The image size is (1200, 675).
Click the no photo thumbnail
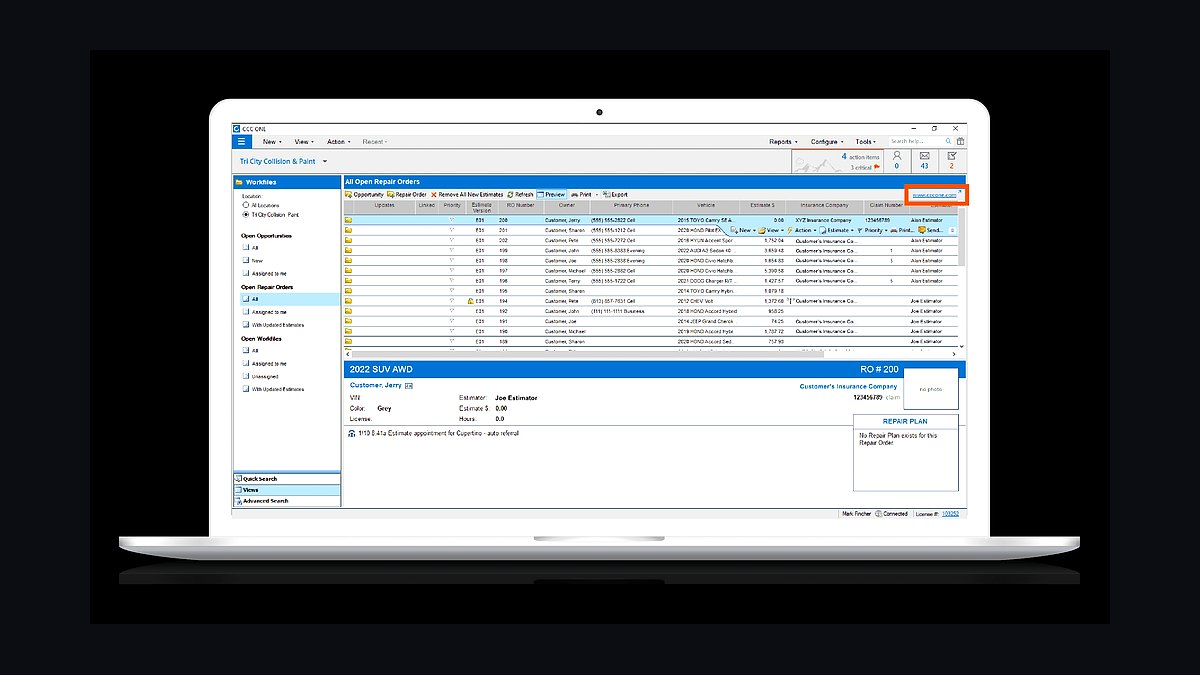pyautogui.click(x=931, y=389)
